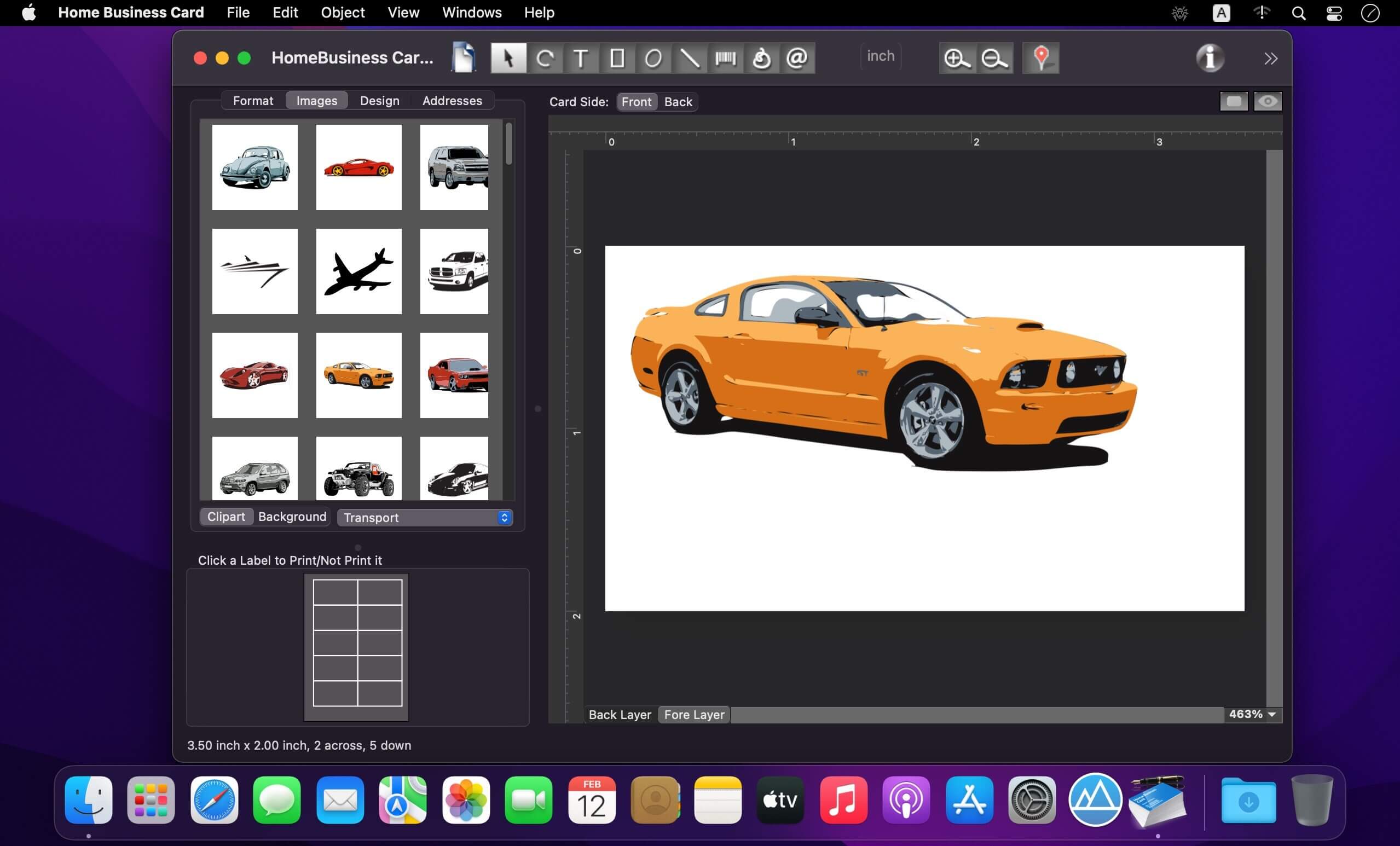Open Control Center in menu bar
This screenshot has width=1400, height=846.
(x=1334, y=13)
